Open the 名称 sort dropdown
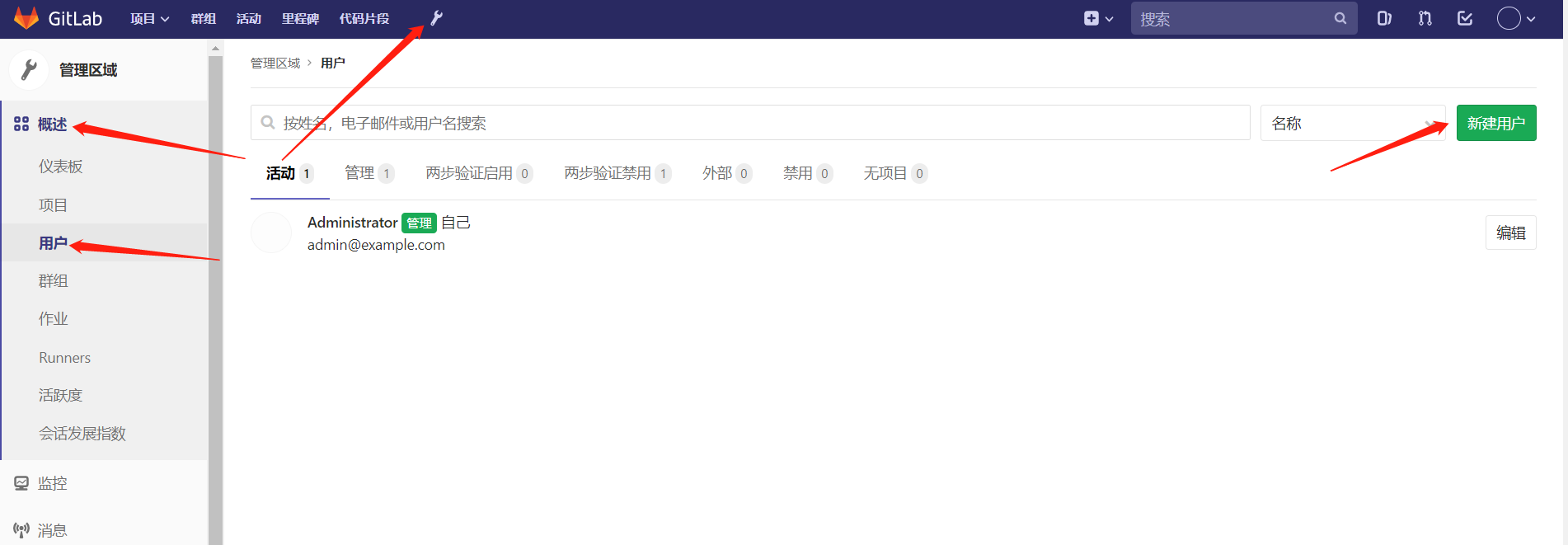The height and width of the screenshot is (545, 1568). tap(1353, 123)
